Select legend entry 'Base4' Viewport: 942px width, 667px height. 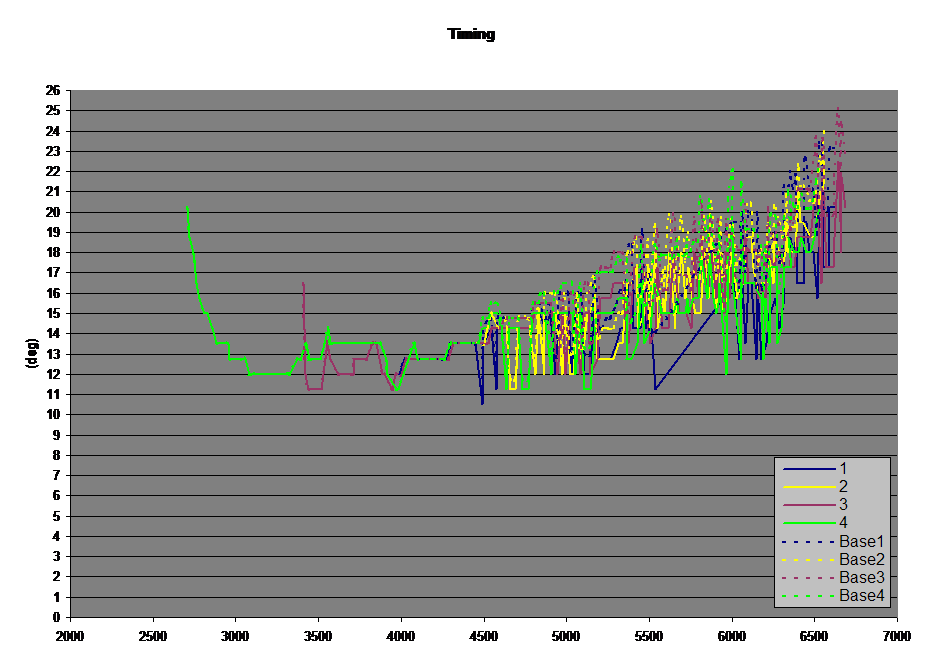coord(862,595)
